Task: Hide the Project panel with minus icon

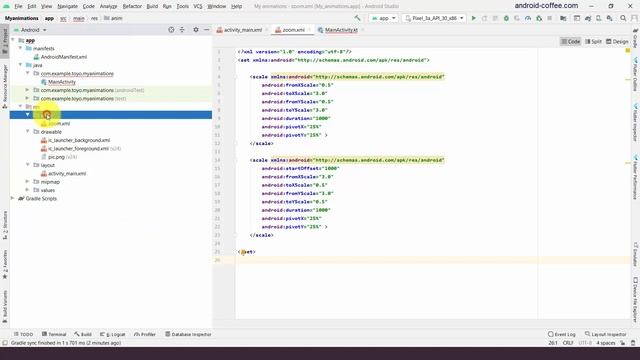Action: point(207,30)
